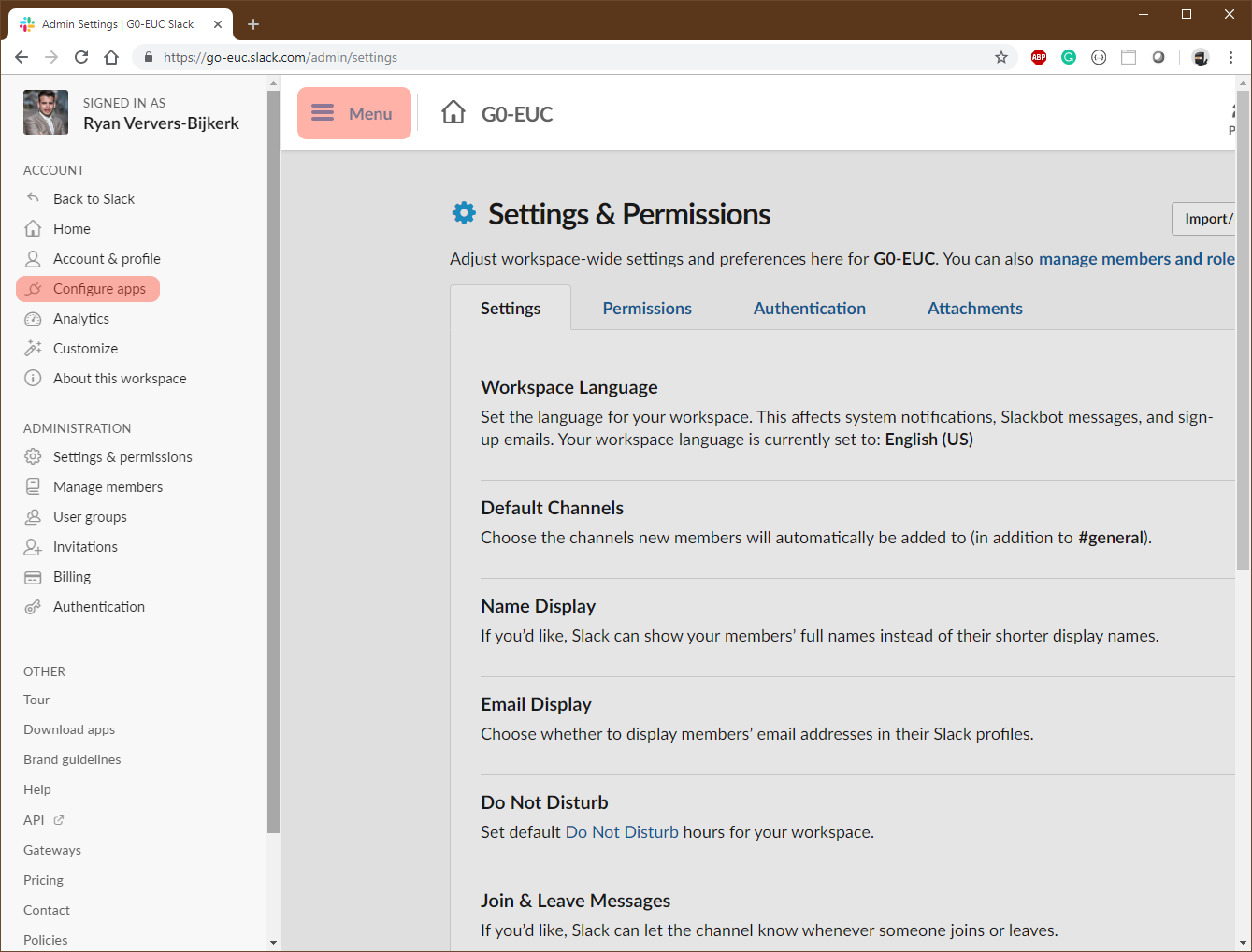The width and height of the screenshot is (1252, 952).
Task: Open the Gateways link
Action: pos(52,850)
